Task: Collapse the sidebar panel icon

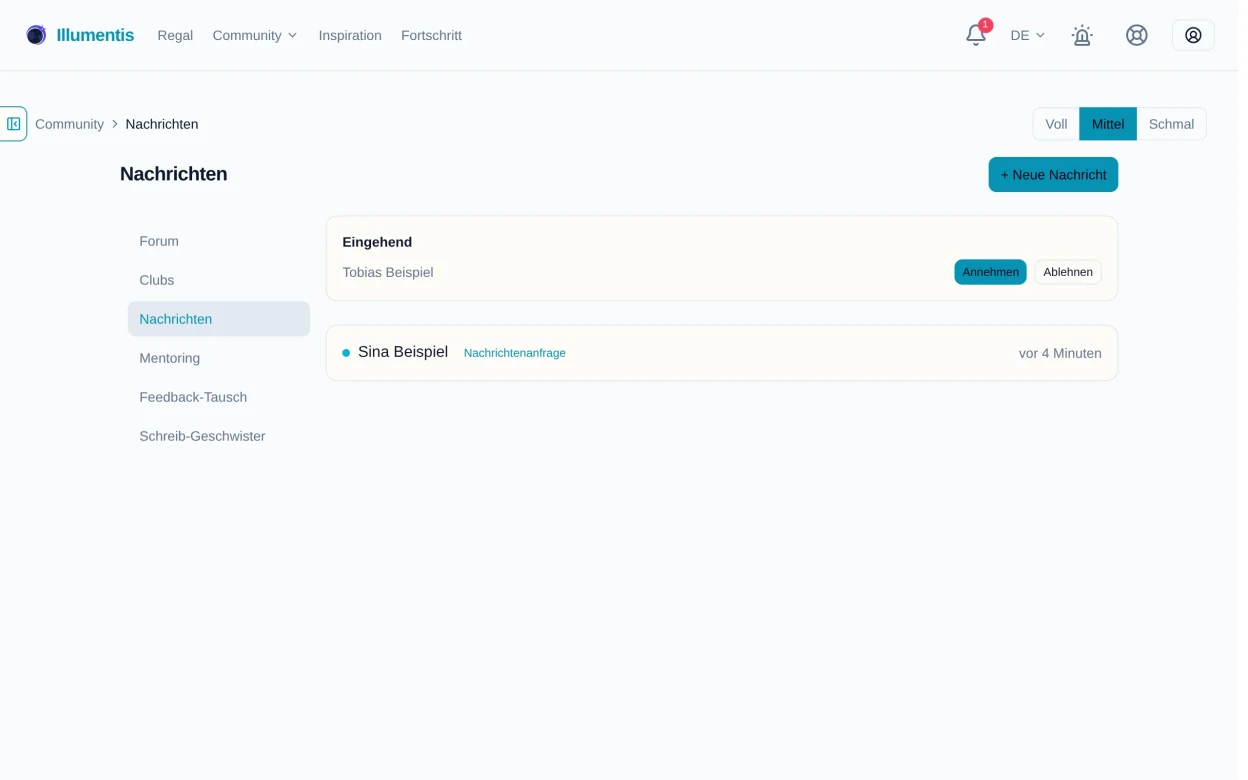Action: [x=13, y=124]
